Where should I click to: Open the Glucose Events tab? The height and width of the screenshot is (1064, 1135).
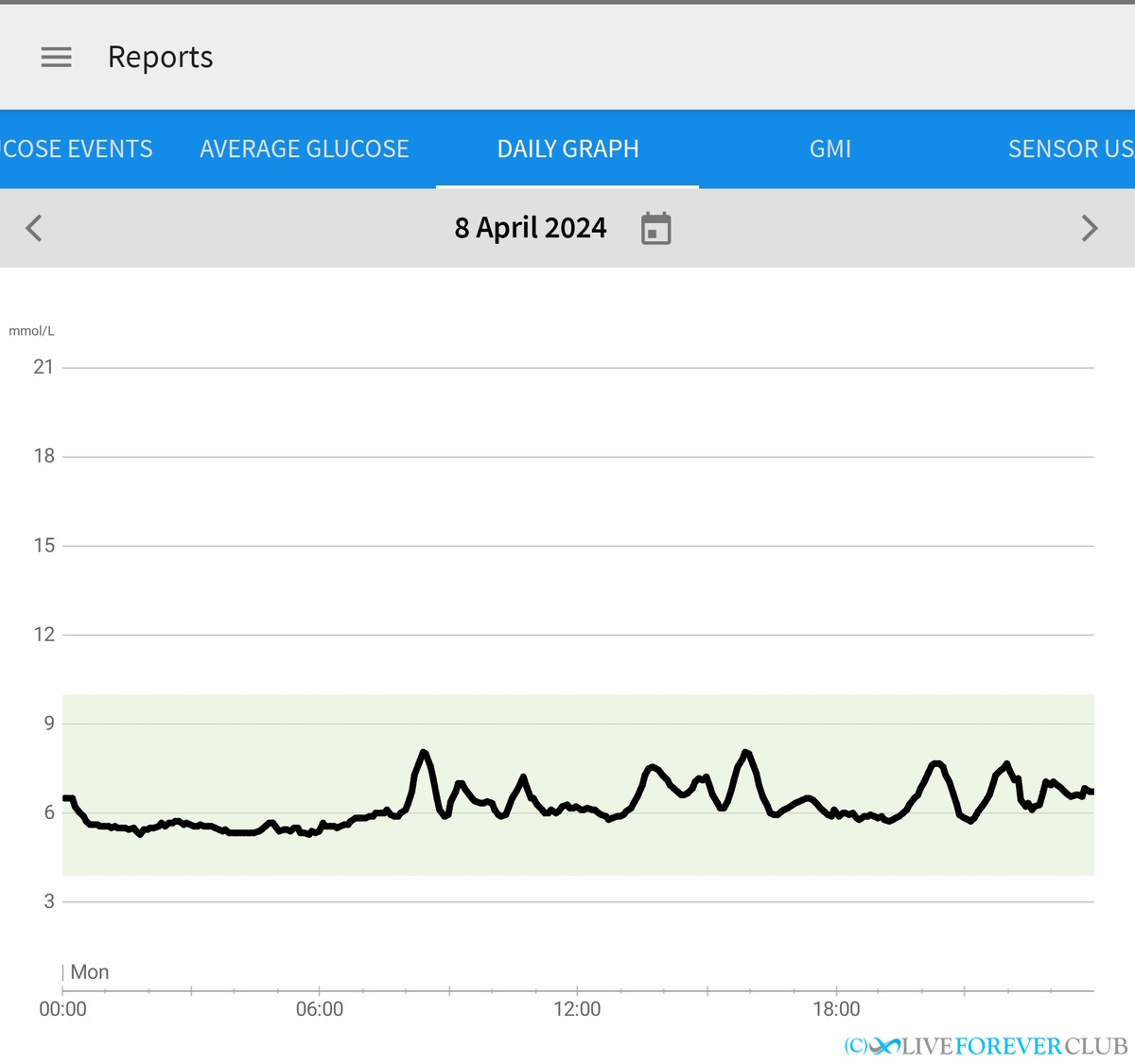pyautogui.click(x=77, y=149)
